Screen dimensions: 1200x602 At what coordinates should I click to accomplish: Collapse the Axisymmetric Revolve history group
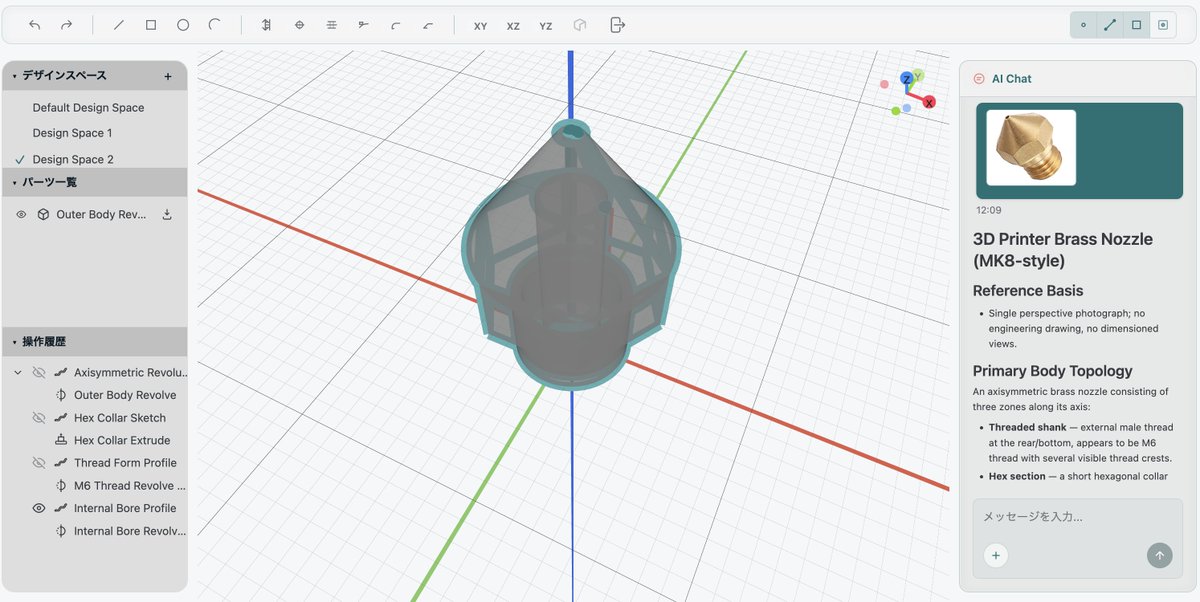(18, 372)
